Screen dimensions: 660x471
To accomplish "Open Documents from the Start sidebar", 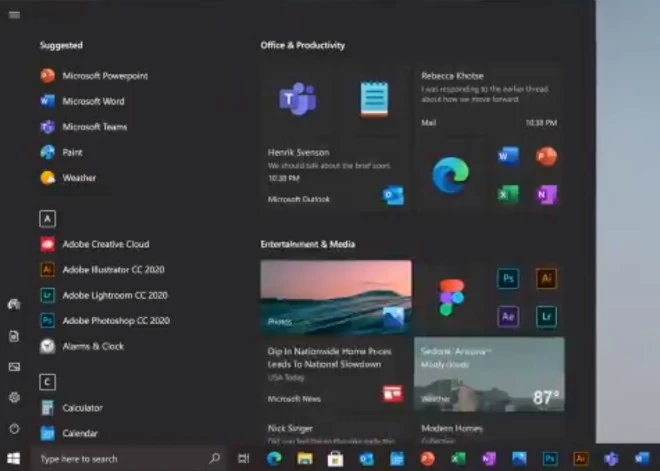I will click(x=14, y=336).
